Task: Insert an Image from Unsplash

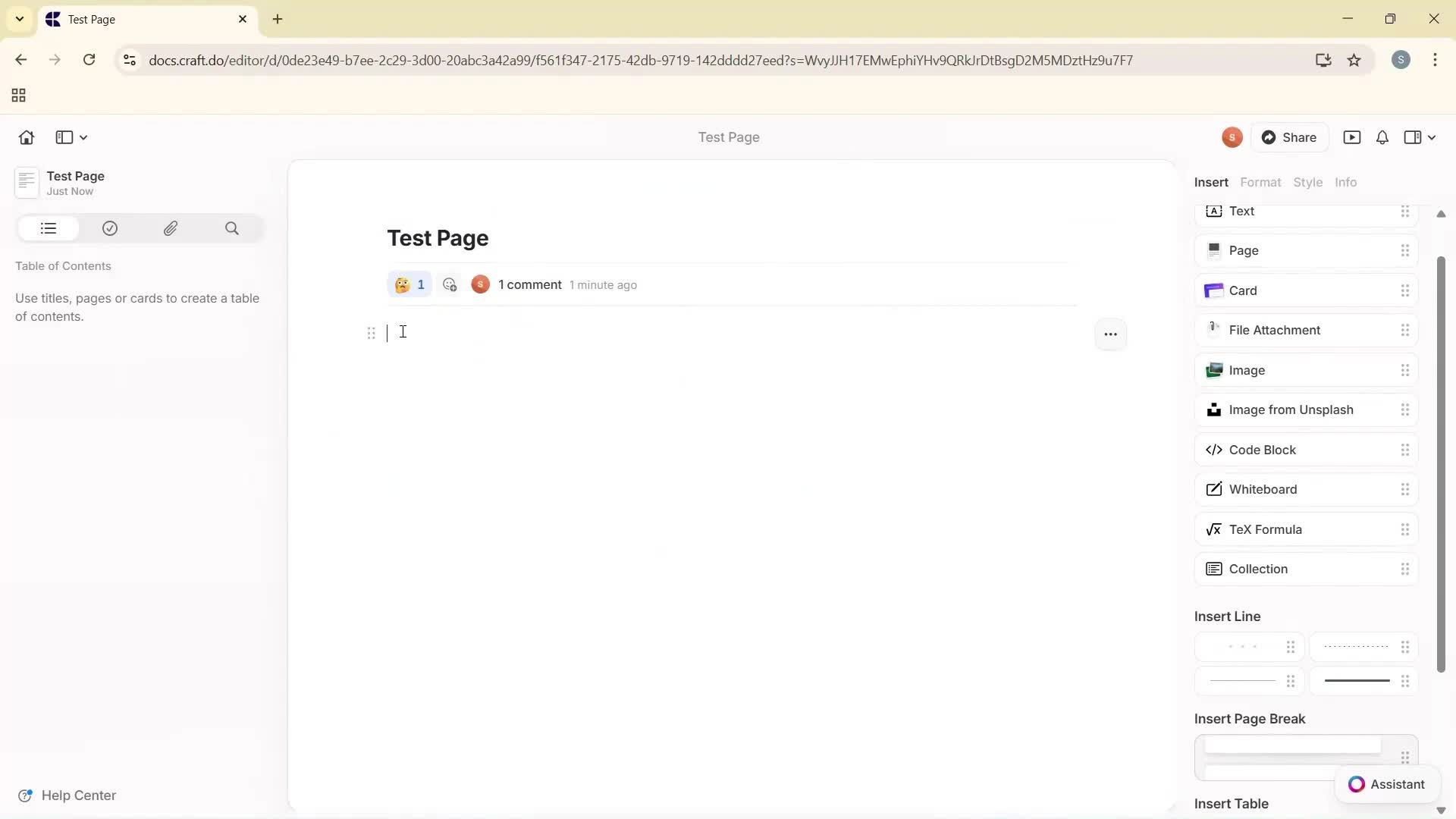Action: pos(1291,409)
